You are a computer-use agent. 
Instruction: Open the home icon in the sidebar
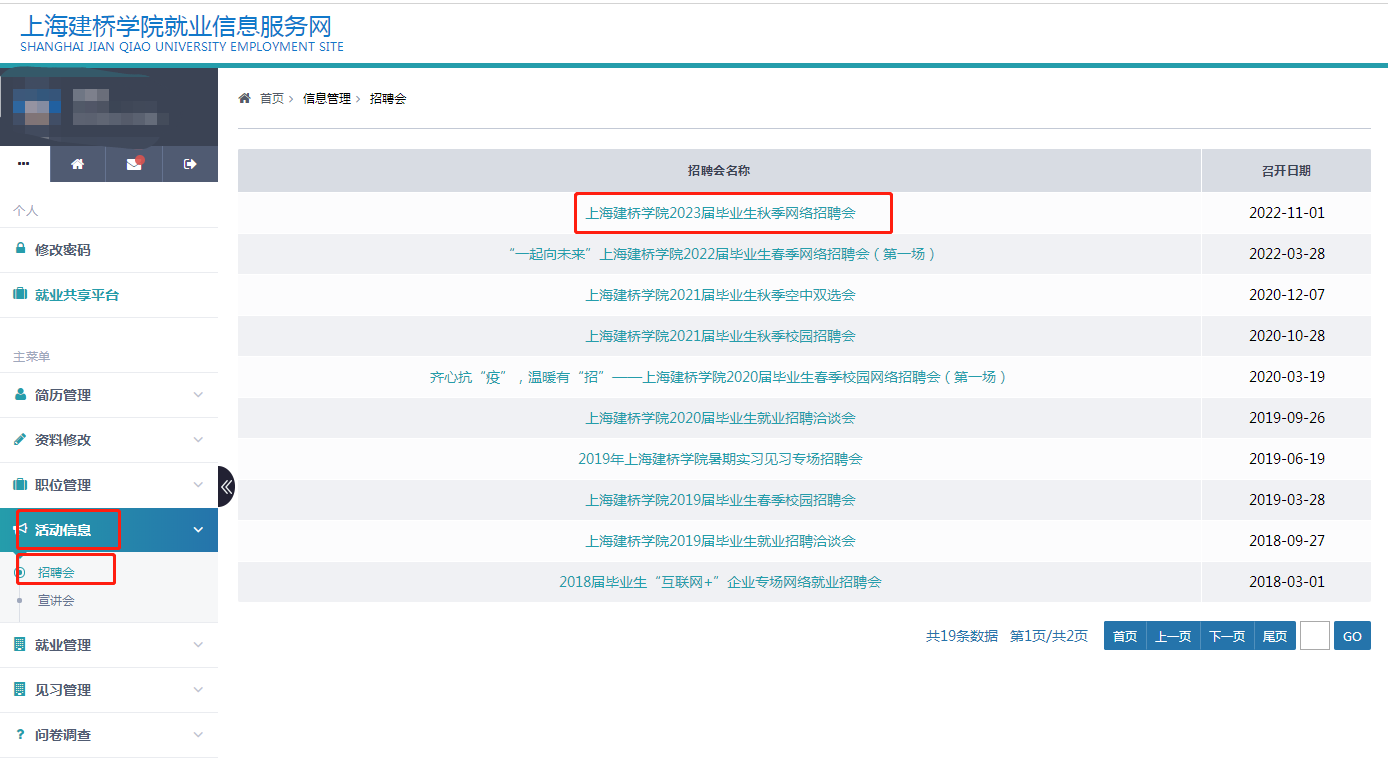tap(77, 162)
